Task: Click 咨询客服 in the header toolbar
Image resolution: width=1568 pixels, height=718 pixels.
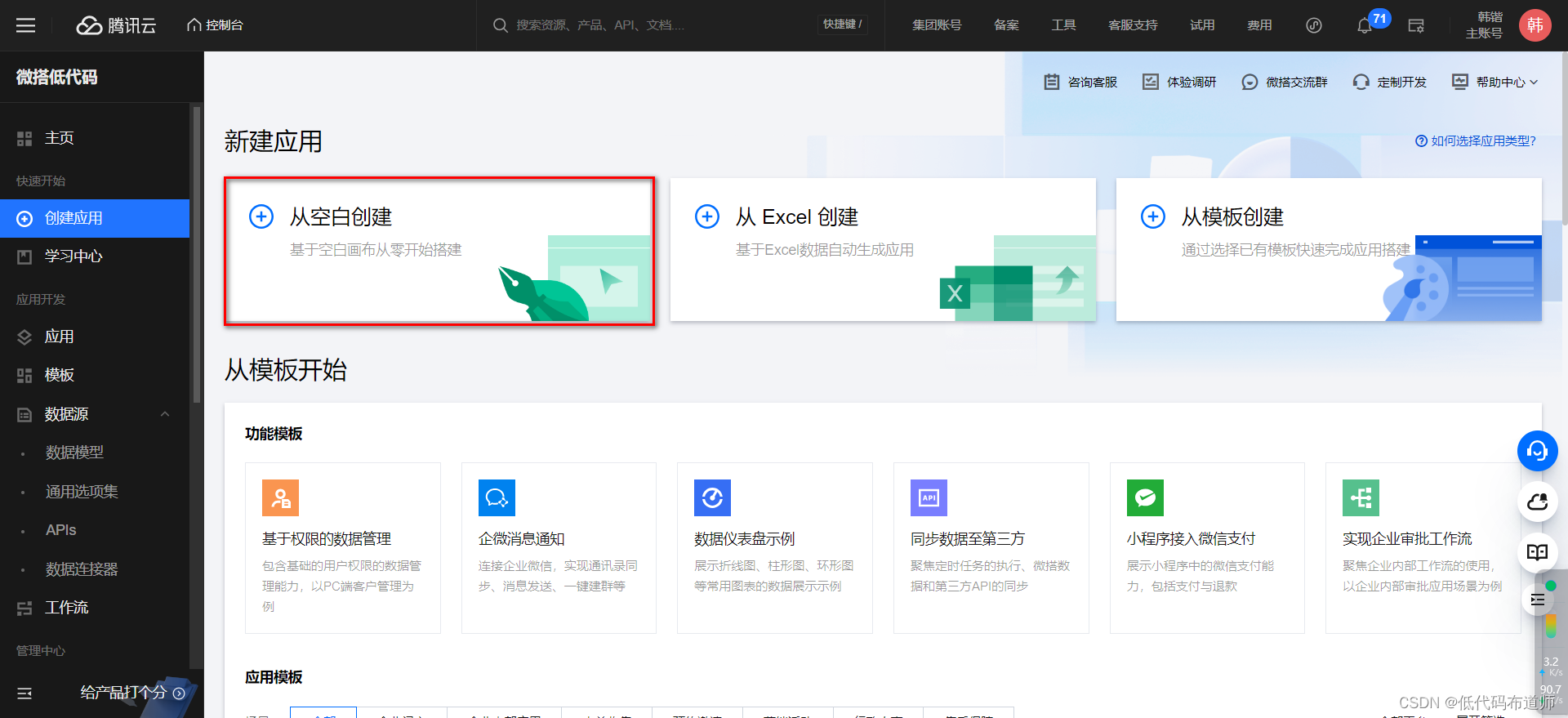Action: click(1080, 82)
